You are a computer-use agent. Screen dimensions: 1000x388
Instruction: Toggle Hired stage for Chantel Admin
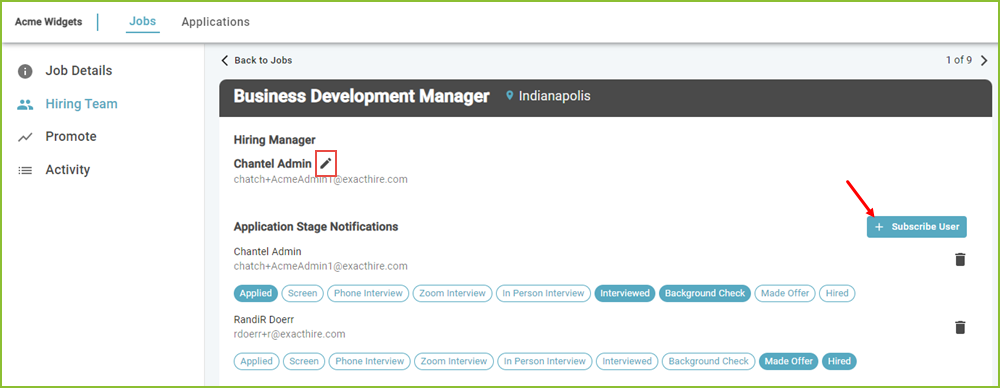click(x=837, y=294)
